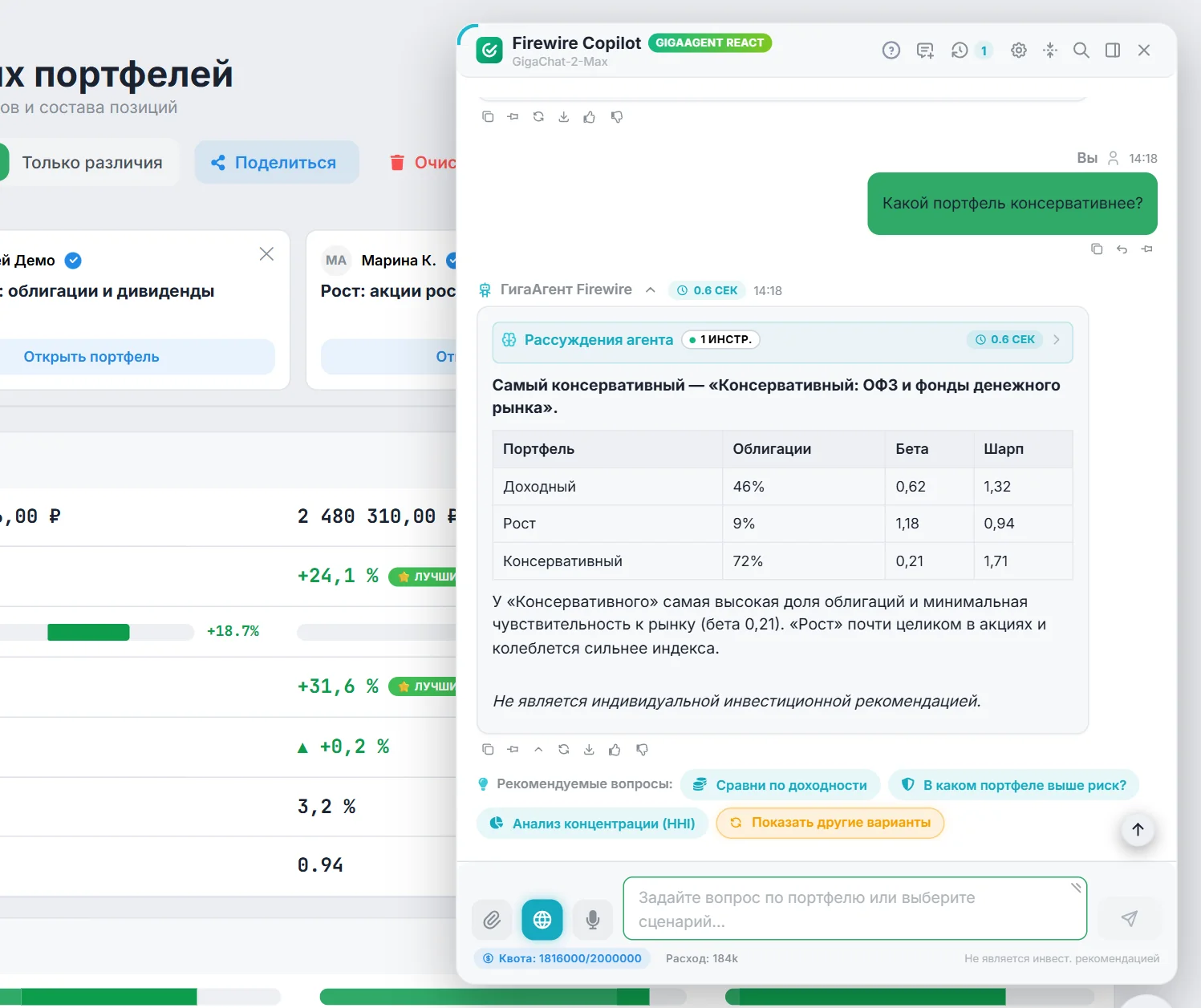
Task: Click the '1 ИНСТР.' tools badge
Action: pos(720,339)
